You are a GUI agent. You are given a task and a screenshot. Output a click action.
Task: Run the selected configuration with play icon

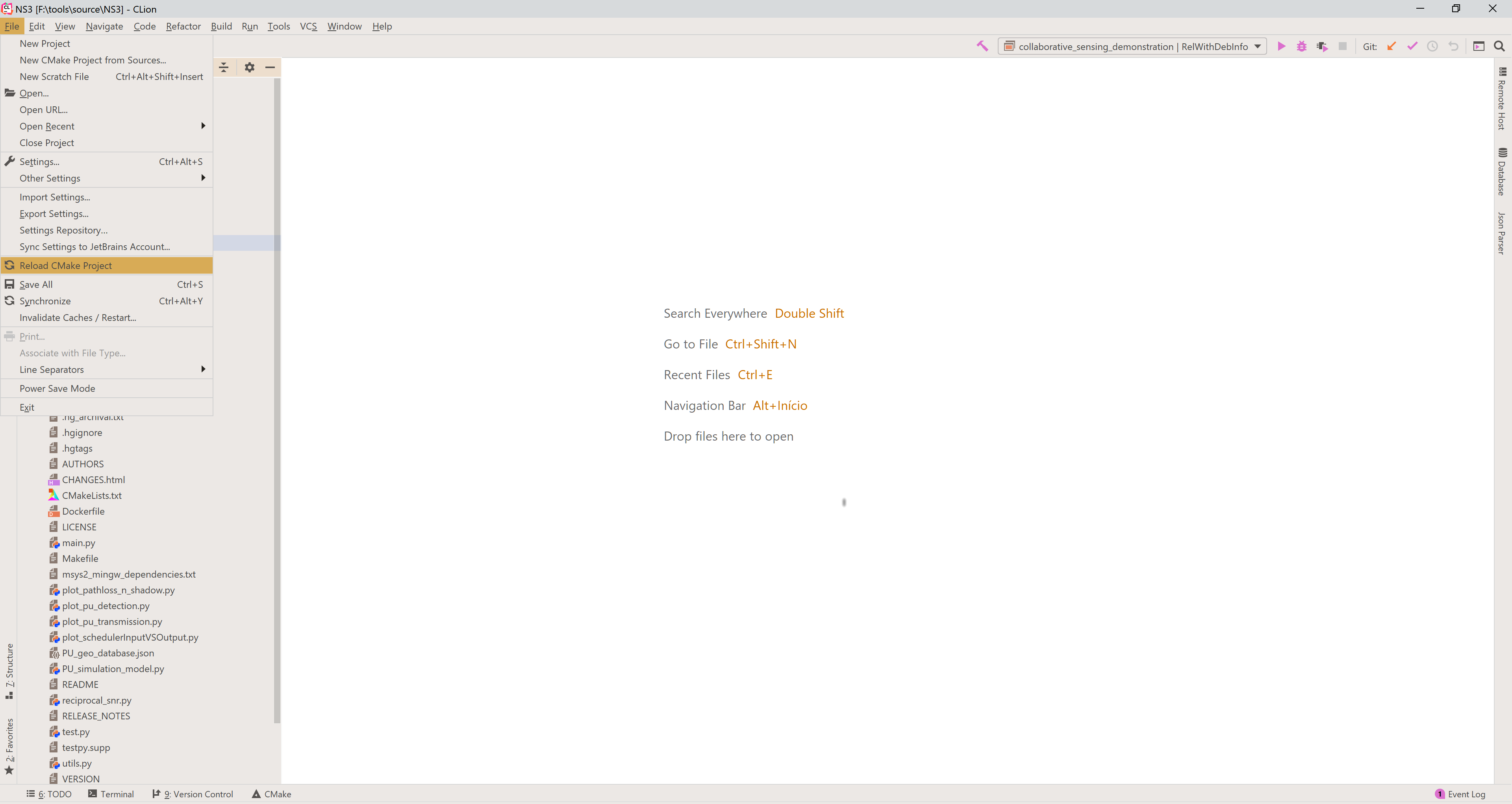[1281, 46]
